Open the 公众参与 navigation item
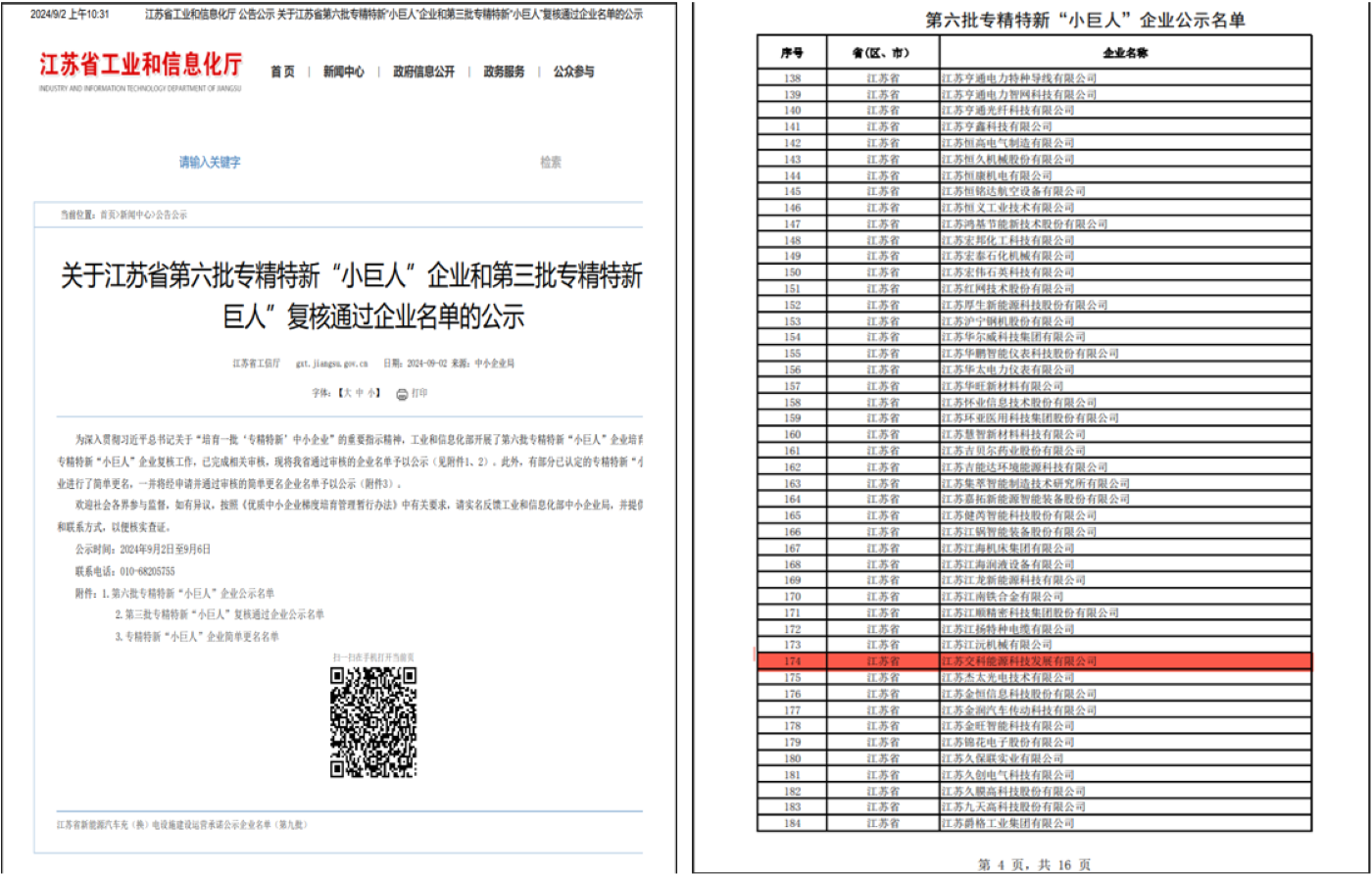The width and height of the screenshot is (1372, 875). [x=573, y=72]
